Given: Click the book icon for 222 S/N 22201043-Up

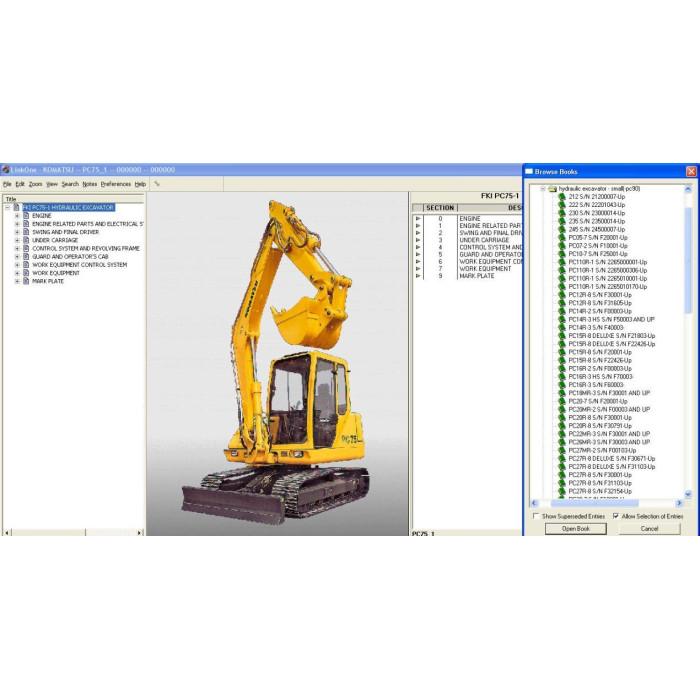Looking at the screenshot, I should 562,205.
